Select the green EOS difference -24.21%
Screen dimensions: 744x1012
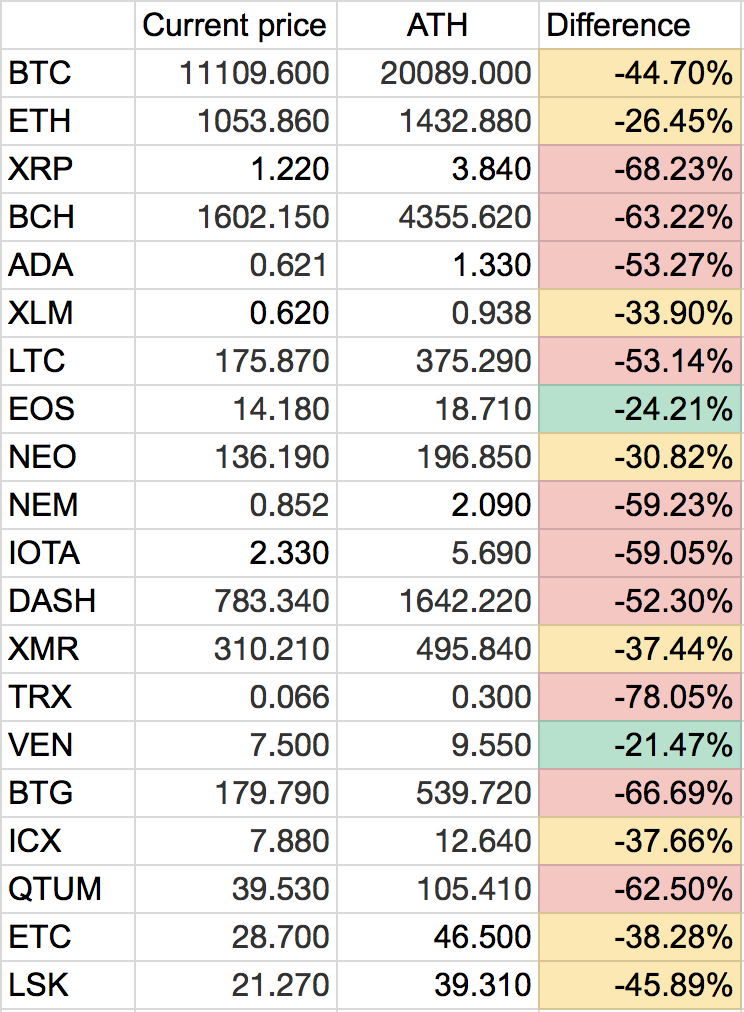(x=673, y=409)
